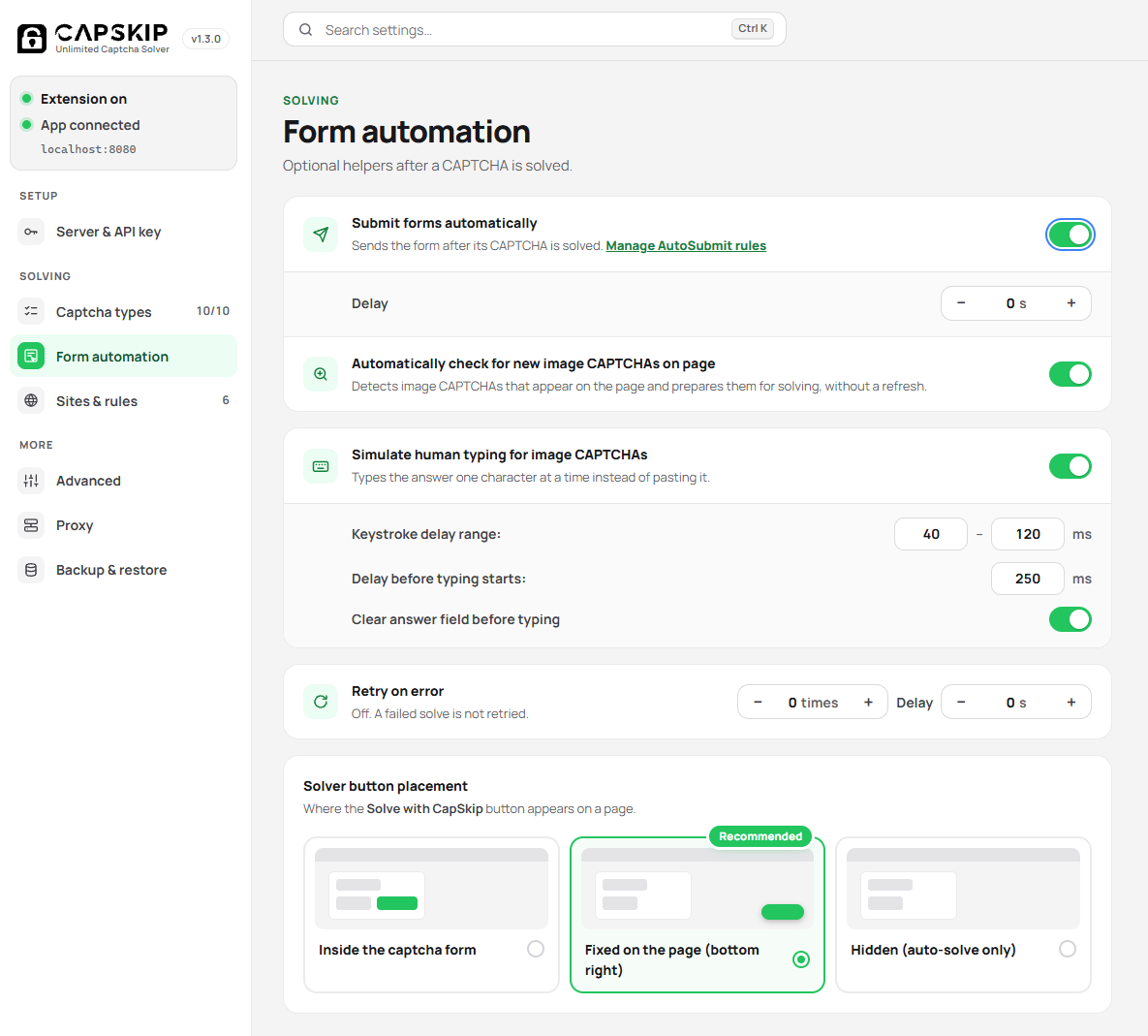This screenshot has height=1036, width=1148.
Task: Click the green App connected status dot
Action: [x=26, y=124]
